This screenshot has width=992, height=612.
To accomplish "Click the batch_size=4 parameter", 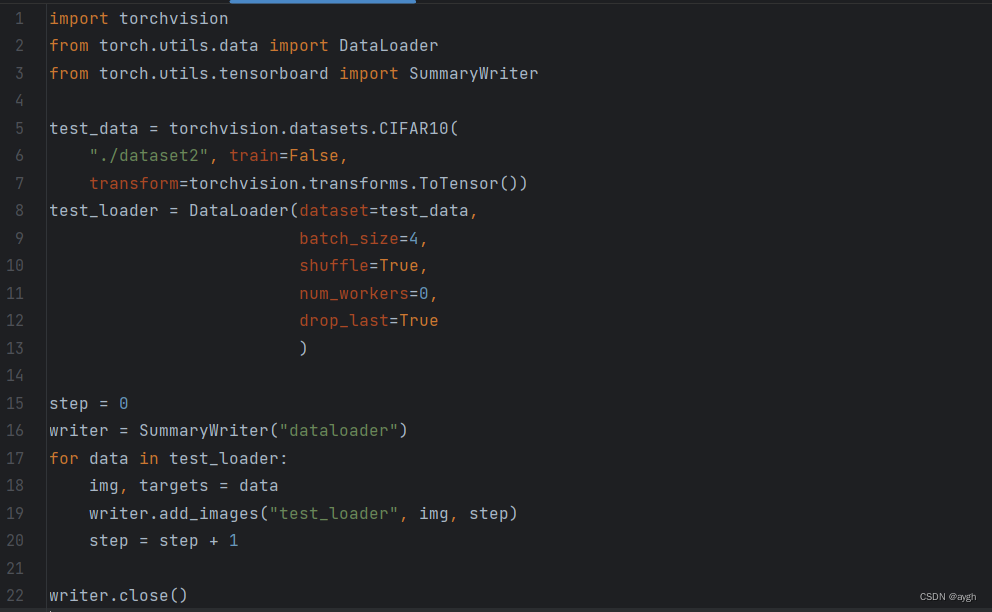I will point(359,239).
